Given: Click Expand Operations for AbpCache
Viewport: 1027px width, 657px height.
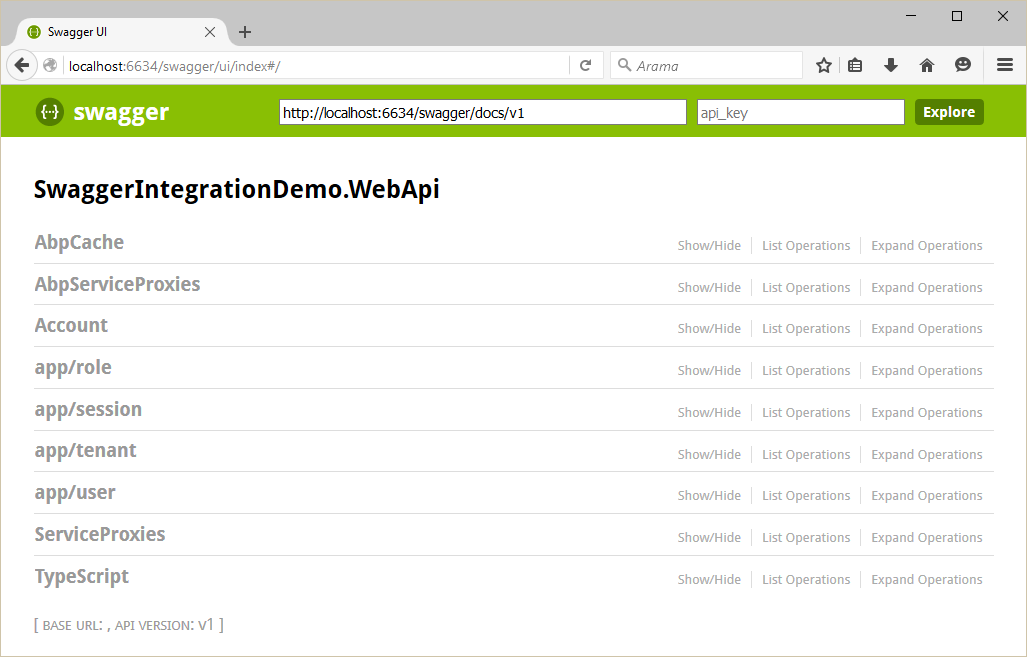Looking at the screenshot, I should click(x=927, y=246).
